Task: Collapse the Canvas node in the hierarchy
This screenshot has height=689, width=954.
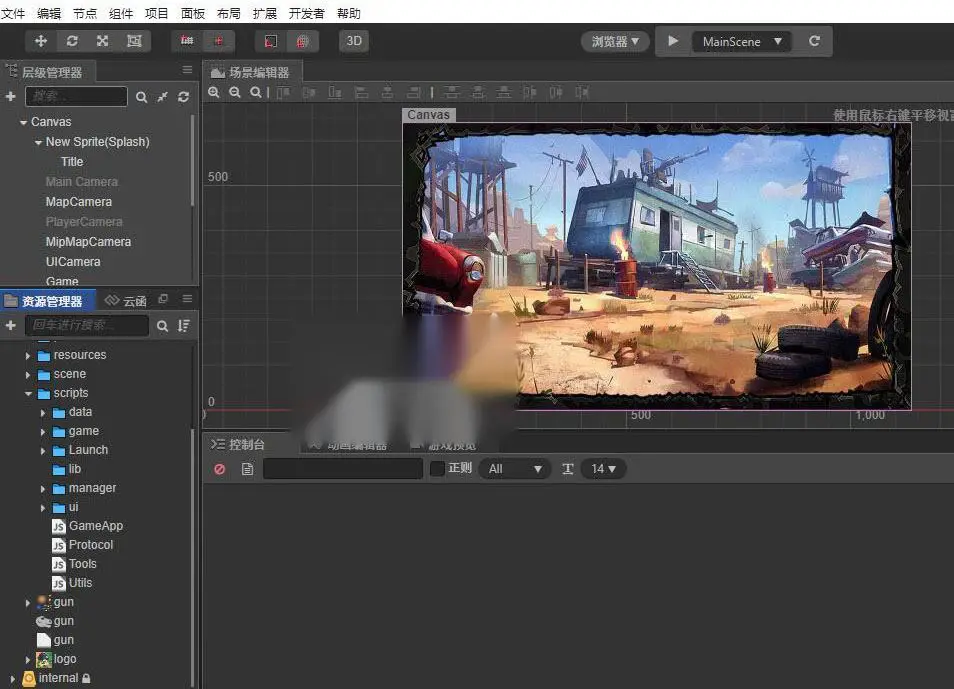Action: tap(23, 122)
